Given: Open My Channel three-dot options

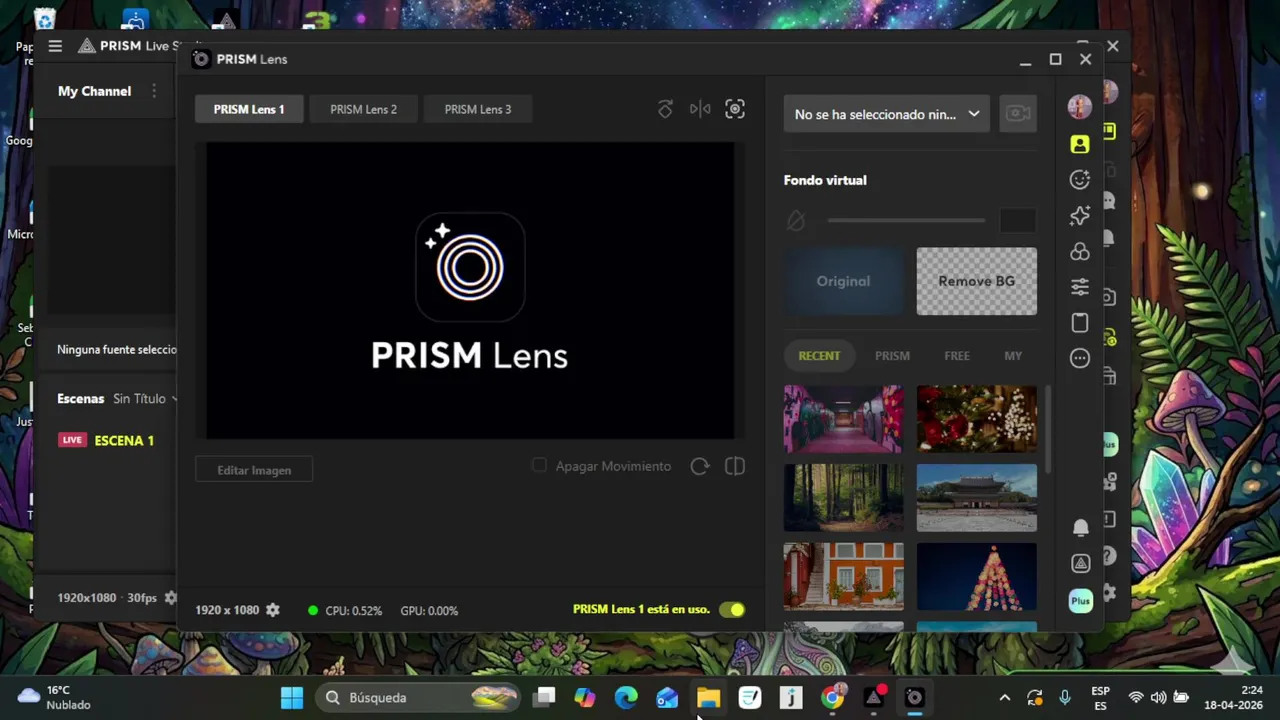Looking at the screenshot, I should point(154,91).
